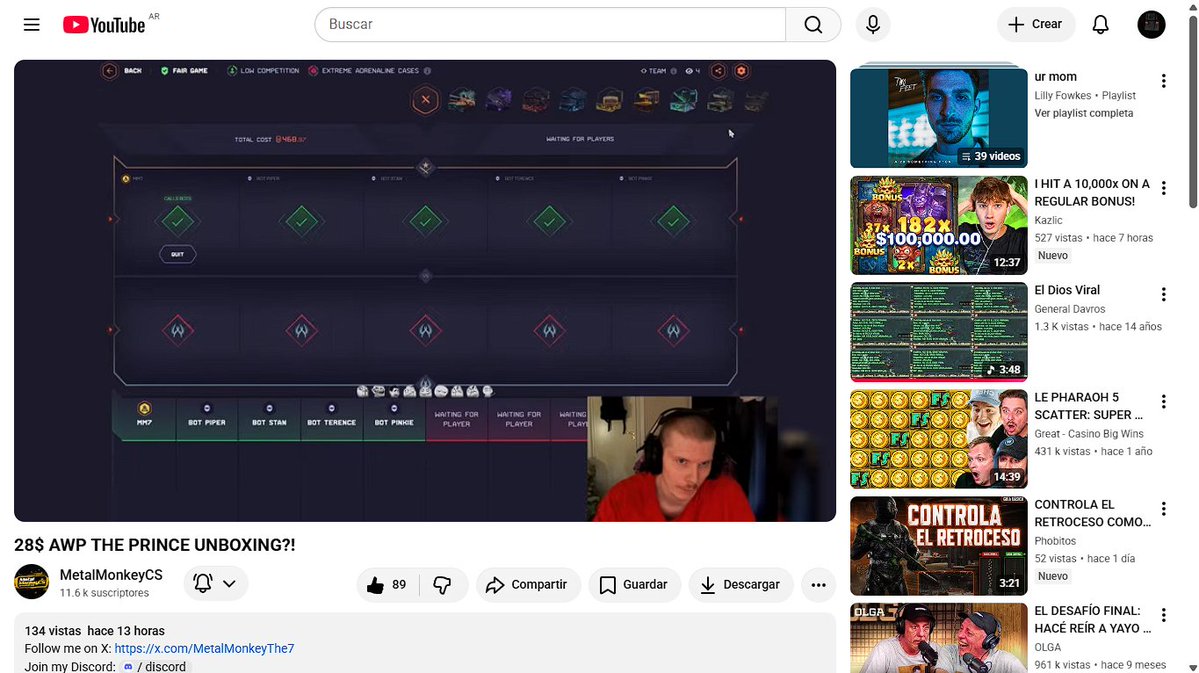Viewport: 1199px width, 673px height.
Task: Open options menu for 'ur mom' playlist
Action: (1163, 81)
